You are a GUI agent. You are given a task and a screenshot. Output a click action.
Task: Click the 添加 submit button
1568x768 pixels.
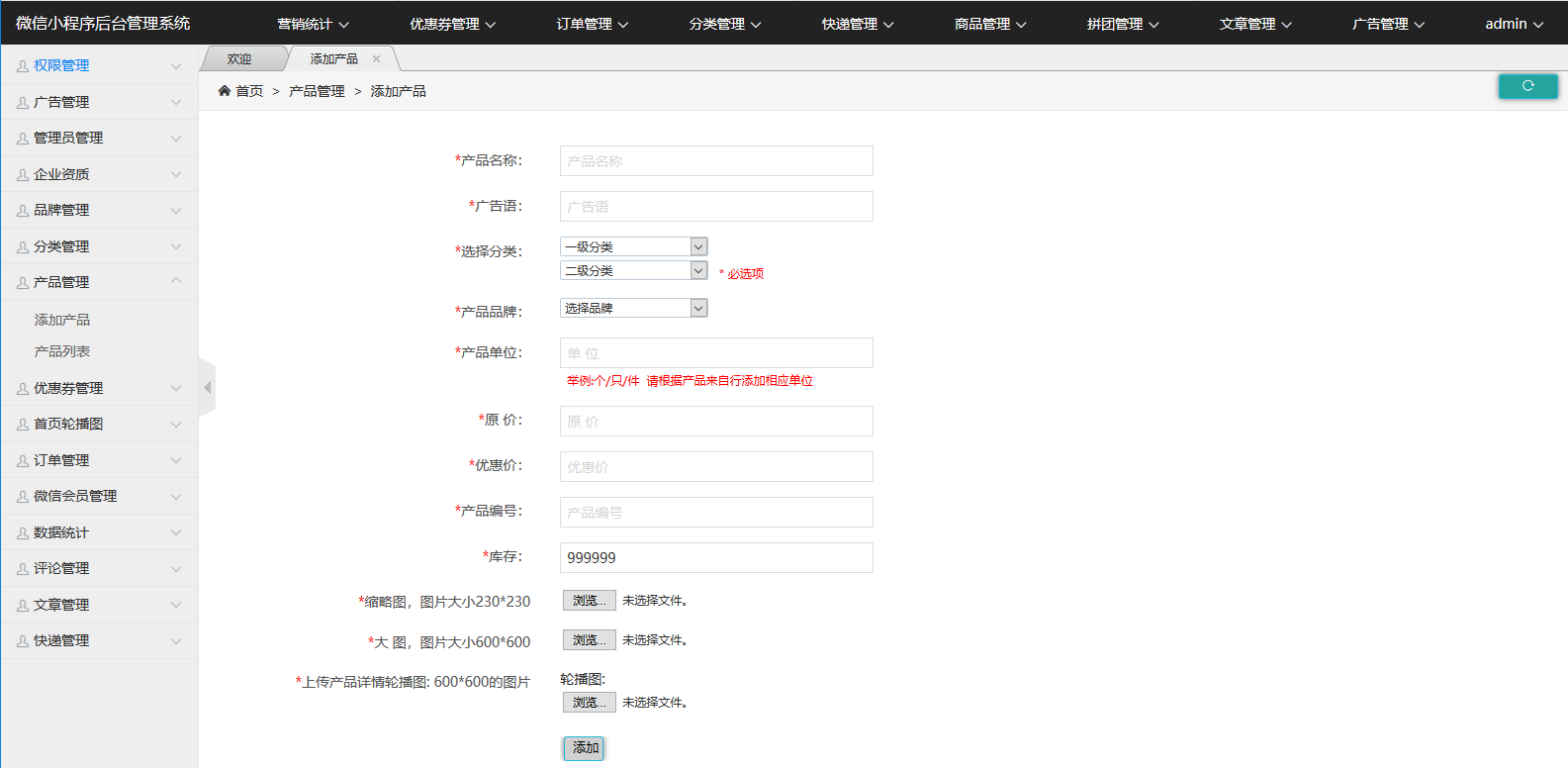pos(584,748)
